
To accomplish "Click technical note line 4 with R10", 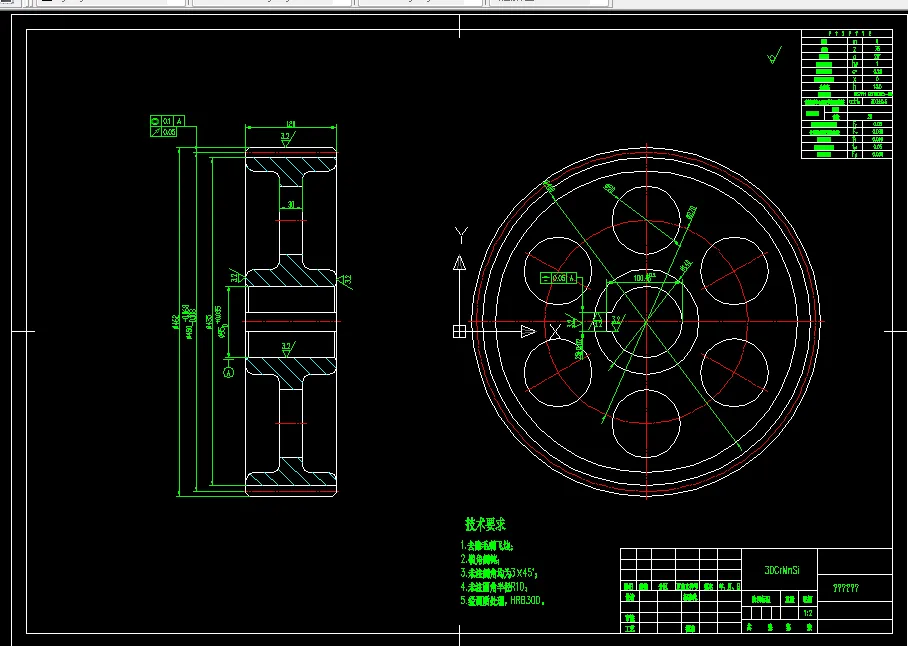I will pyautogui.click(x=494, y=587).
